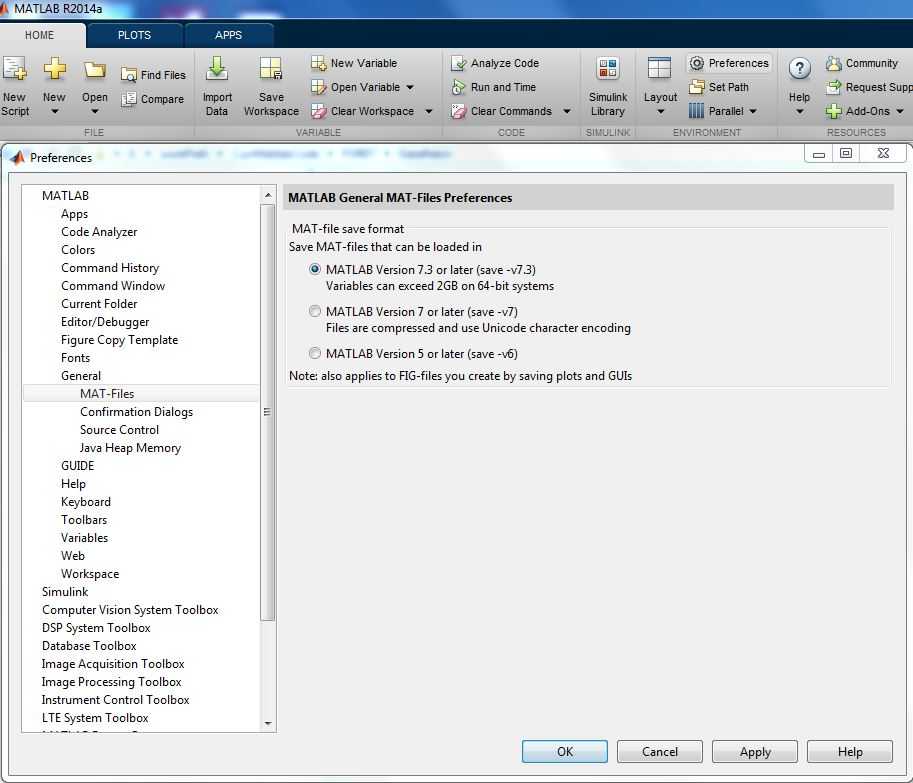The image size is (913, 783).
Task: Click the New Variable icon
Action: 319,63
